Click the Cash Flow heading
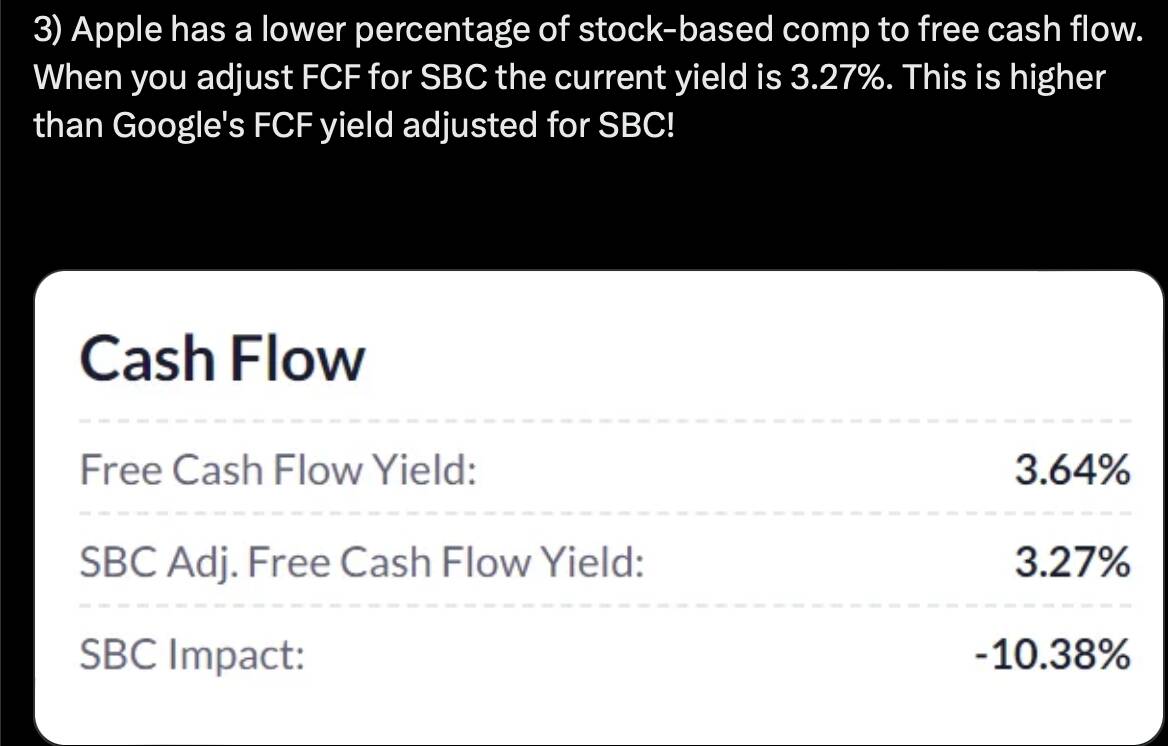 click(x=222, y=359)
